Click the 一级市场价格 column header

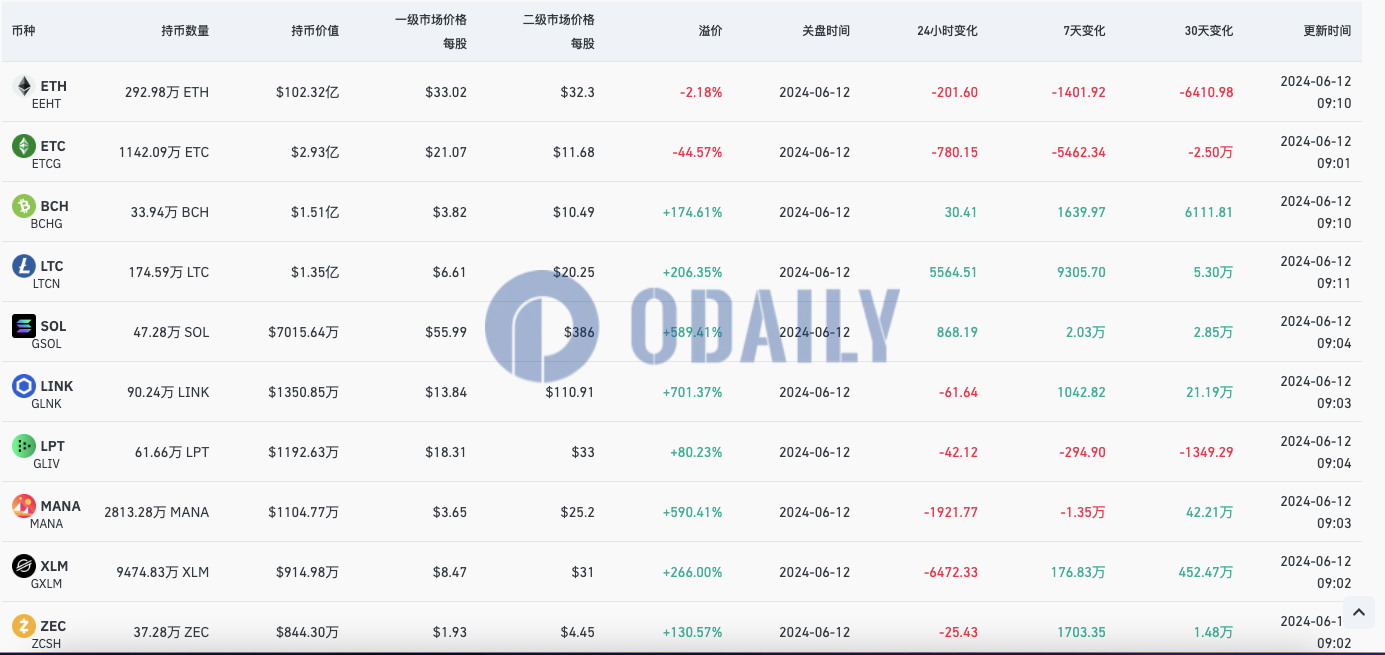[431, 19]
